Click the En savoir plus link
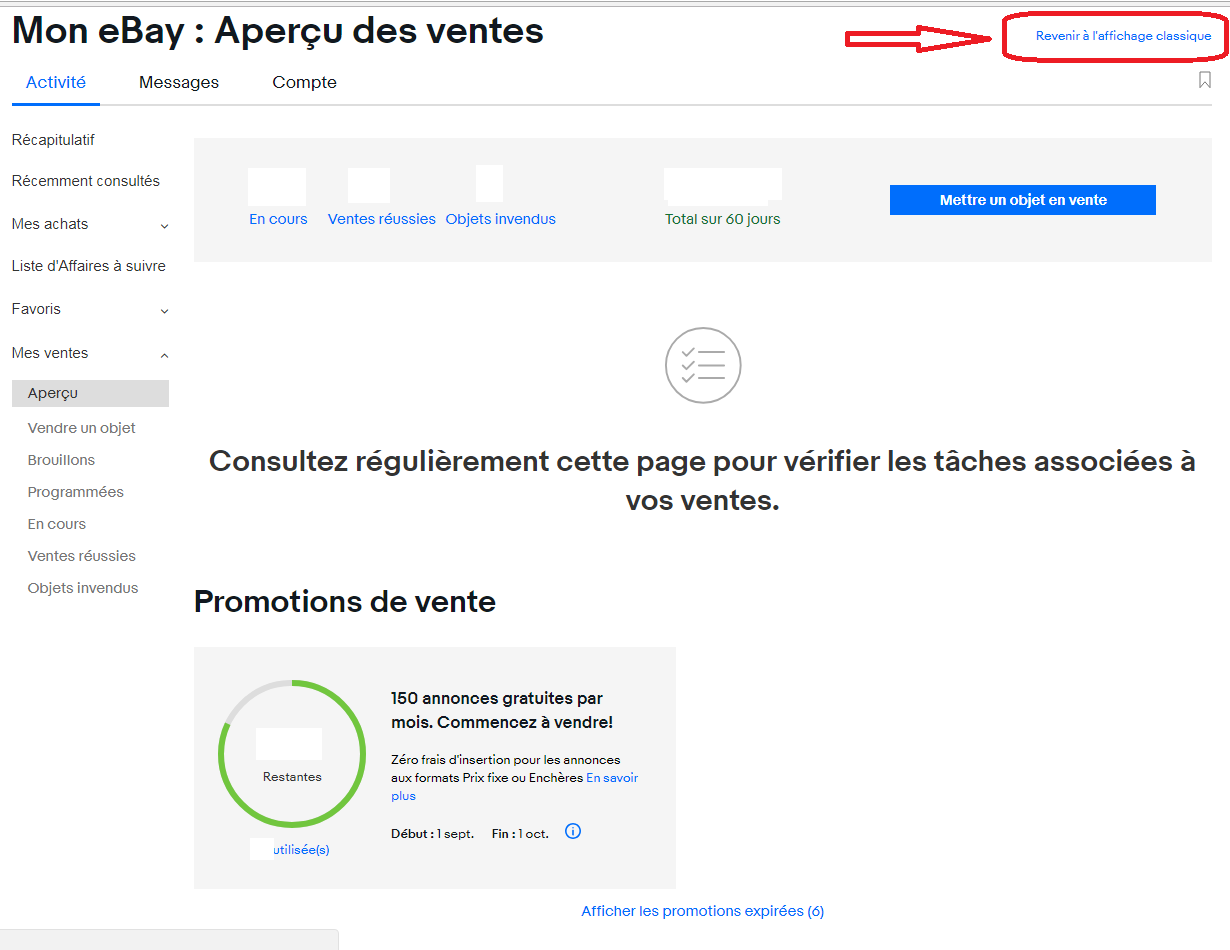This screenshot has height=950, width=1230. 611,778
